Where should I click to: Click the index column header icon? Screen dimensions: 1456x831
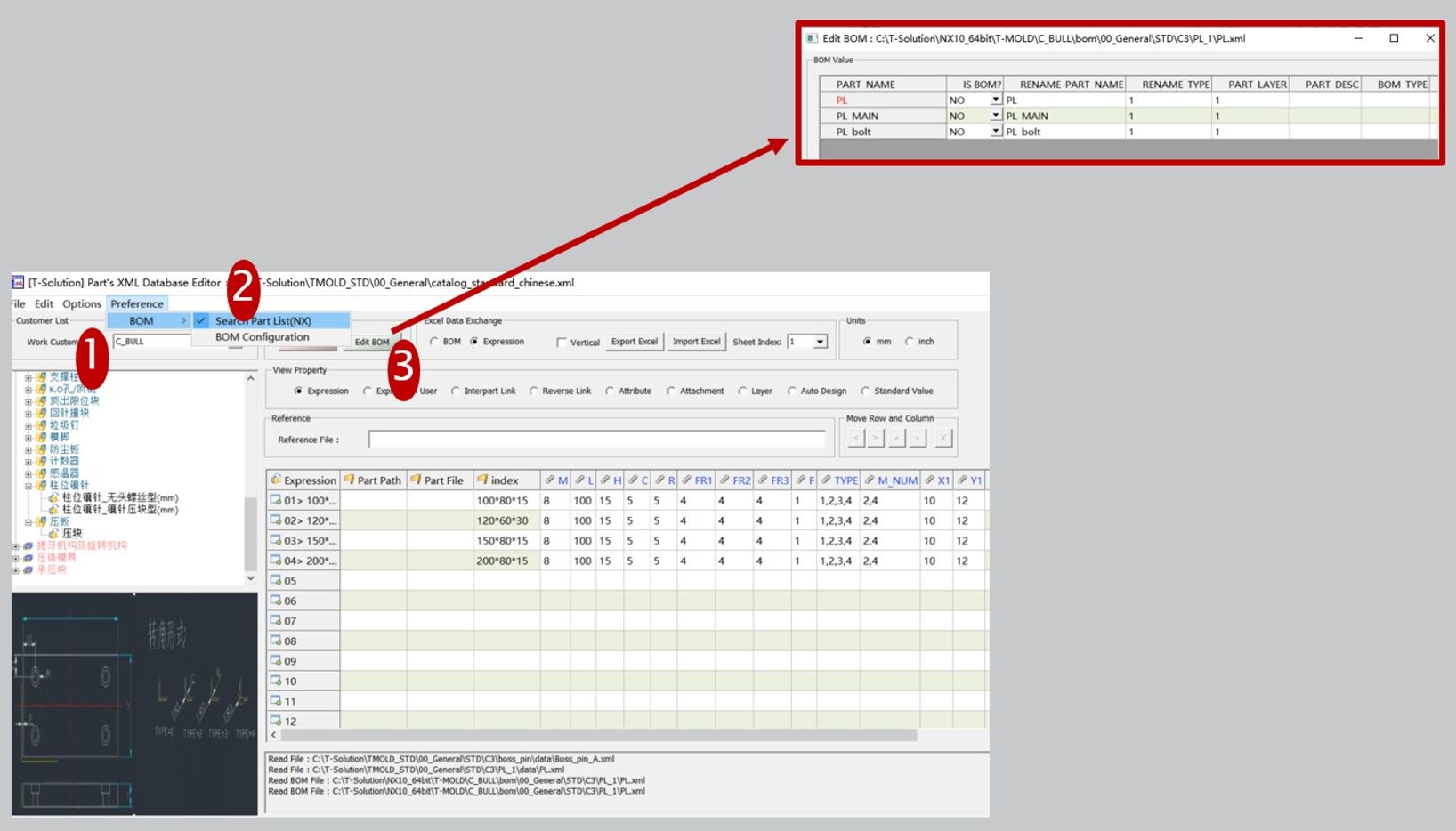482,480
